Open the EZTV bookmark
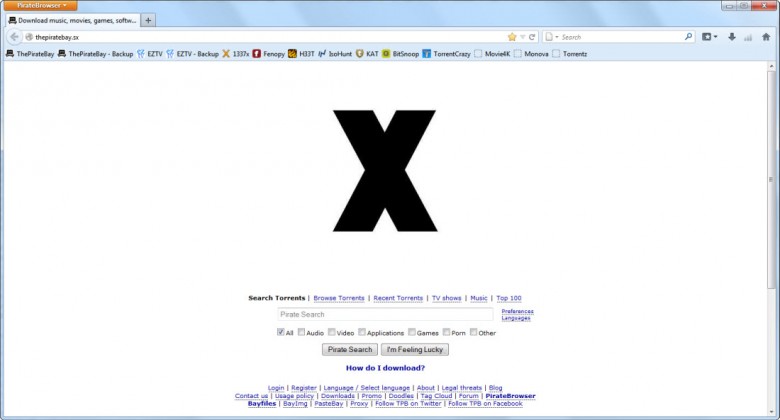Screen dimensions: 780x420 click(150, 54)
